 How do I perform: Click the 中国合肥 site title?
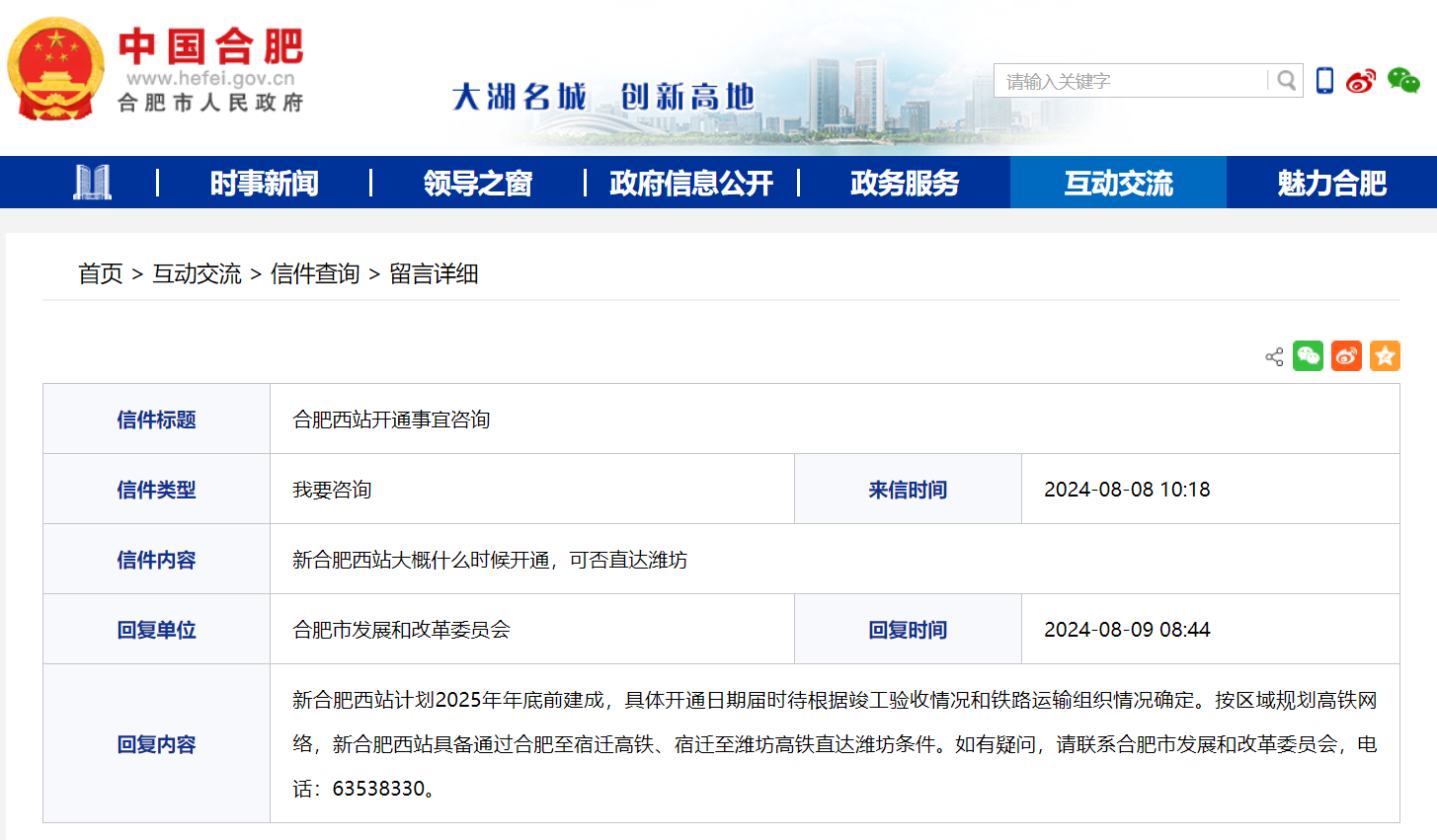[x=211, y=46]
